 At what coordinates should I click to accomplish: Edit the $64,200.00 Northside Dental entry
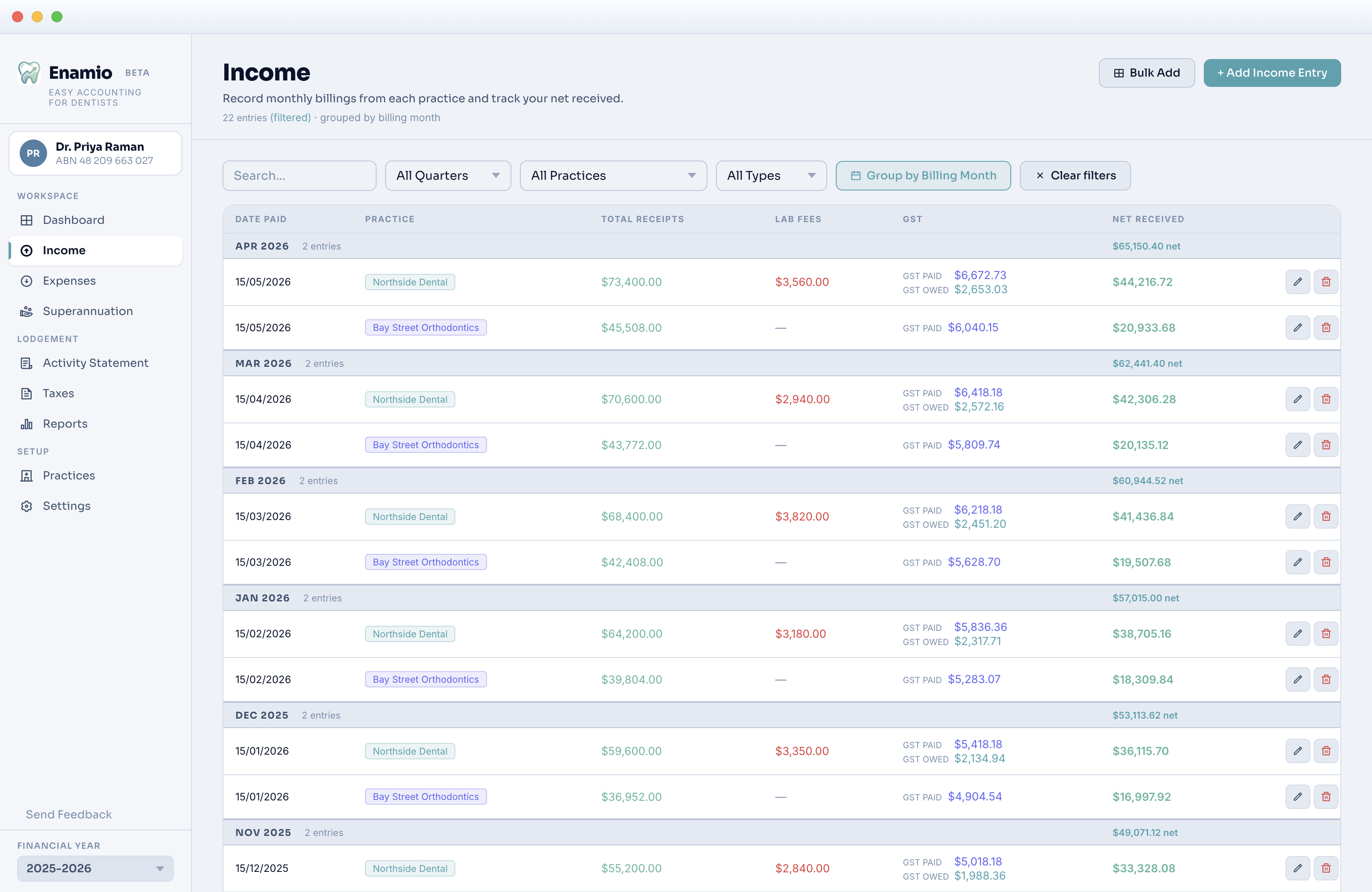pyautogui.click(x=1297, y=633)
